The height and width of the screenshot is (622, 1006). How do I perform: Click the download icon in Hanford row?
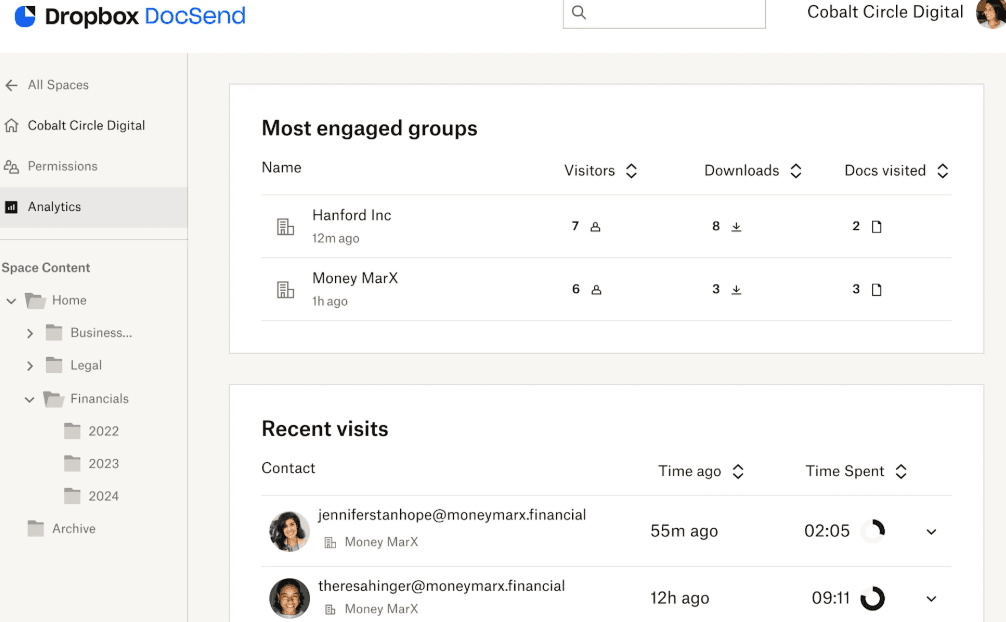coord(736,227)
